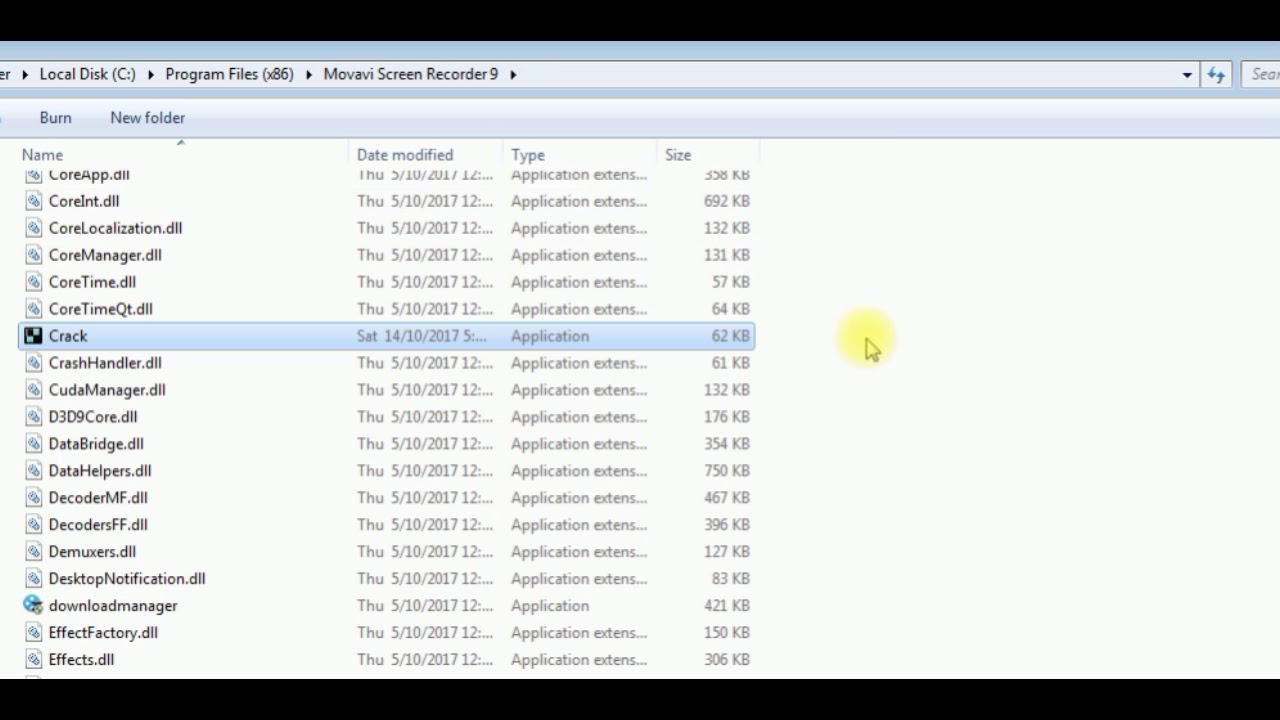Select the Effects.dll file name
Screen dimensions: 1280x720
pos(81,660)
